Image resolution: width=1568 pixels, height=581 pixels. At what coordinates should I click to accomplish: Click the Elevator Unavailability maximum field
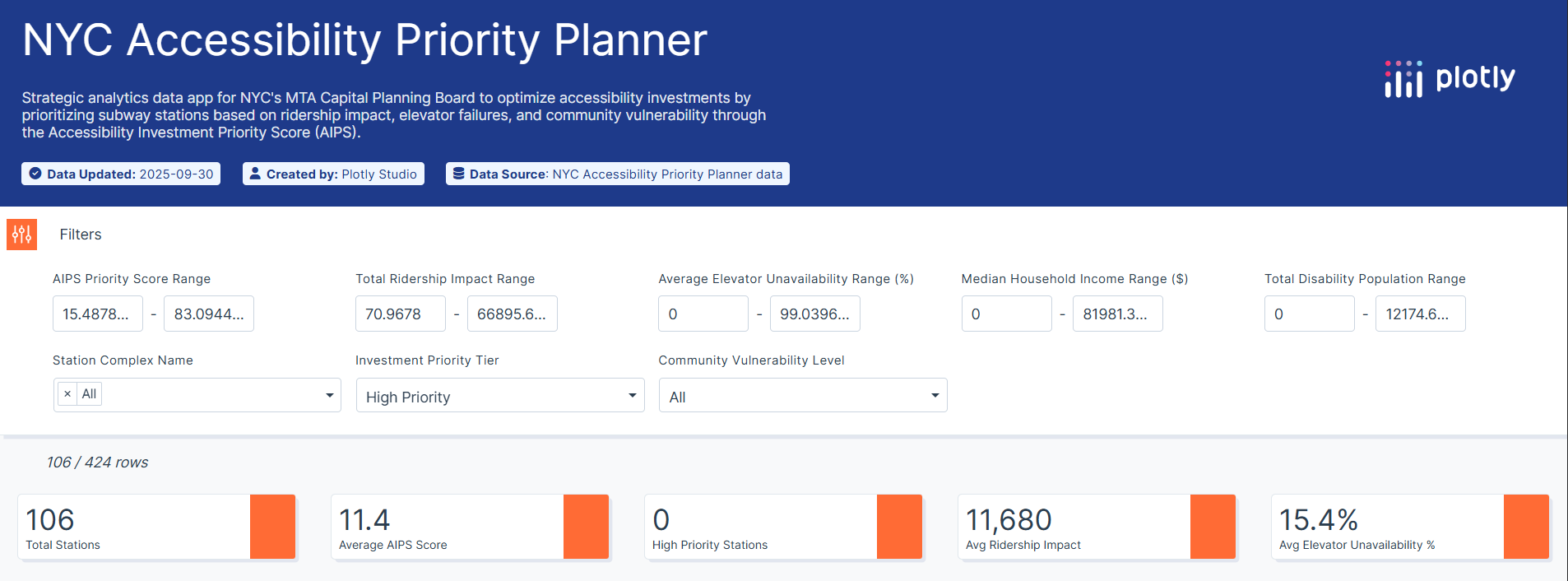click(814, 314)
